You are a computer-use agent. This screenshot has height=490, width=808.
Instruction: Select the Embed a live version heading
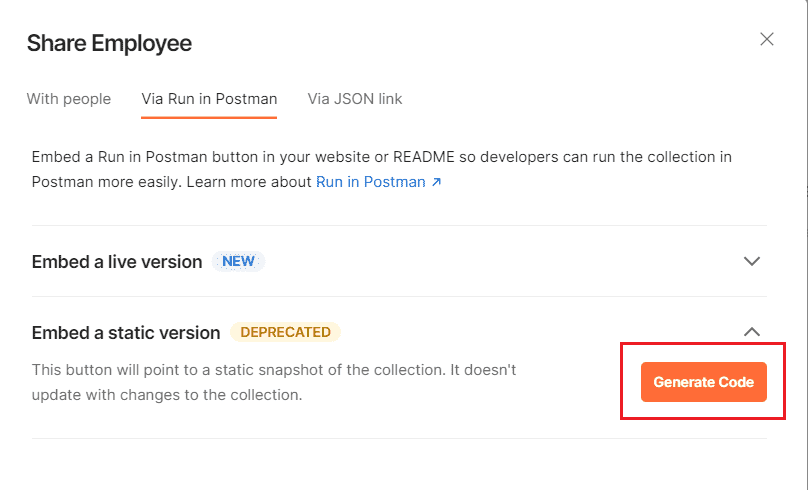point(117,262)
